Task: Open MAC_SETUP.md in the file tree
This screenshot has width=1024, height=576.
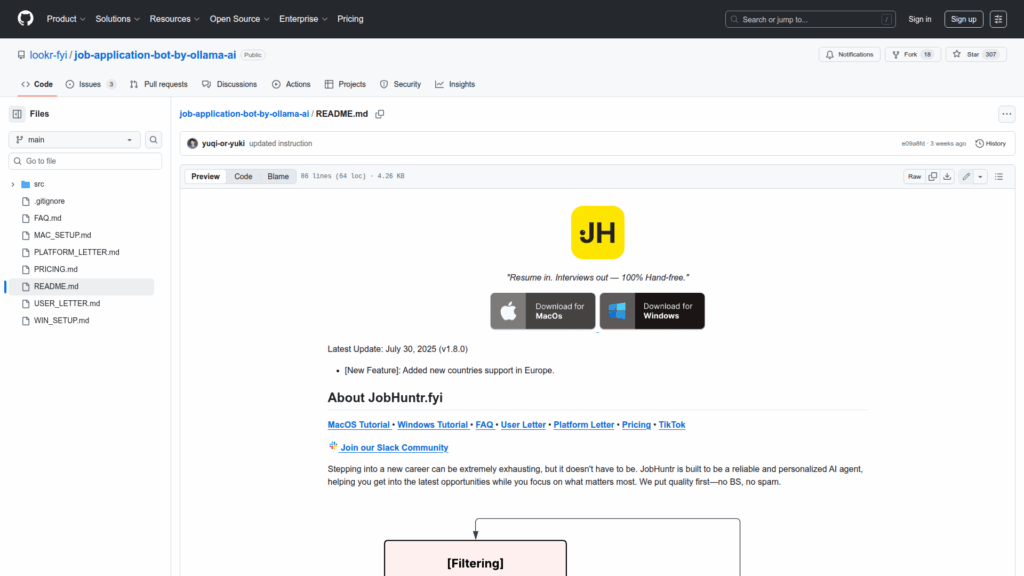Action: [x=63, y=235]
